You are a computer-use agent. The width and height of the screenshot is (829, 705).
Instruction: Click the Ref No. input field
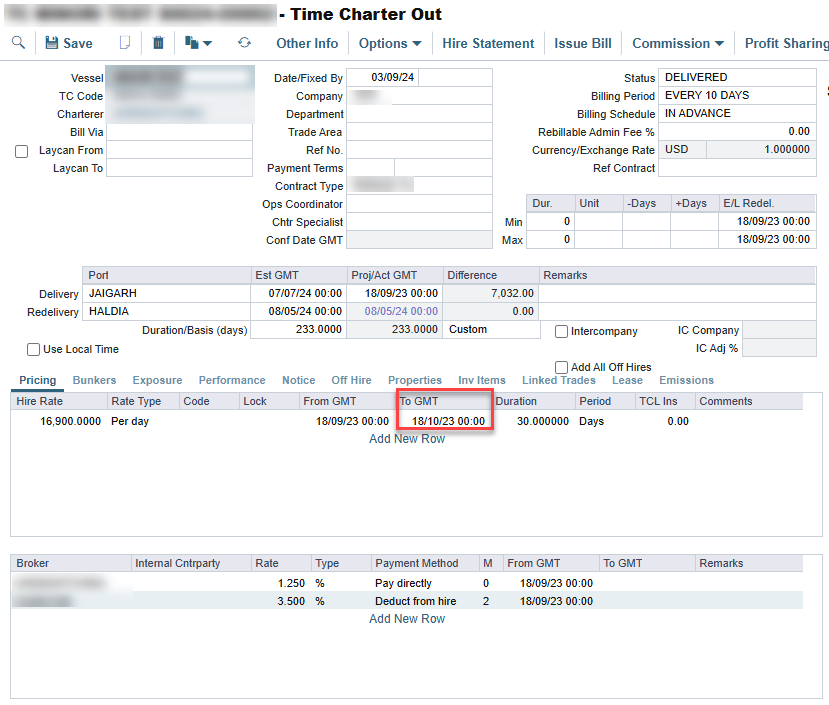pos(419,150)
